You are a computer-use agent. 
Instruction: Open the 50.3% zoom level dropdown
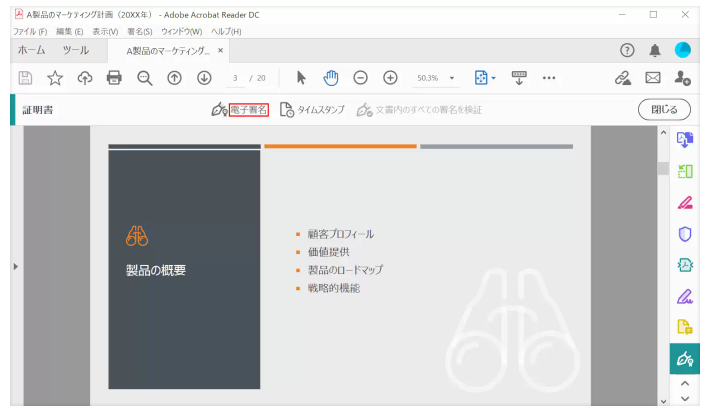pyautogui.click(x=436, y=78)
